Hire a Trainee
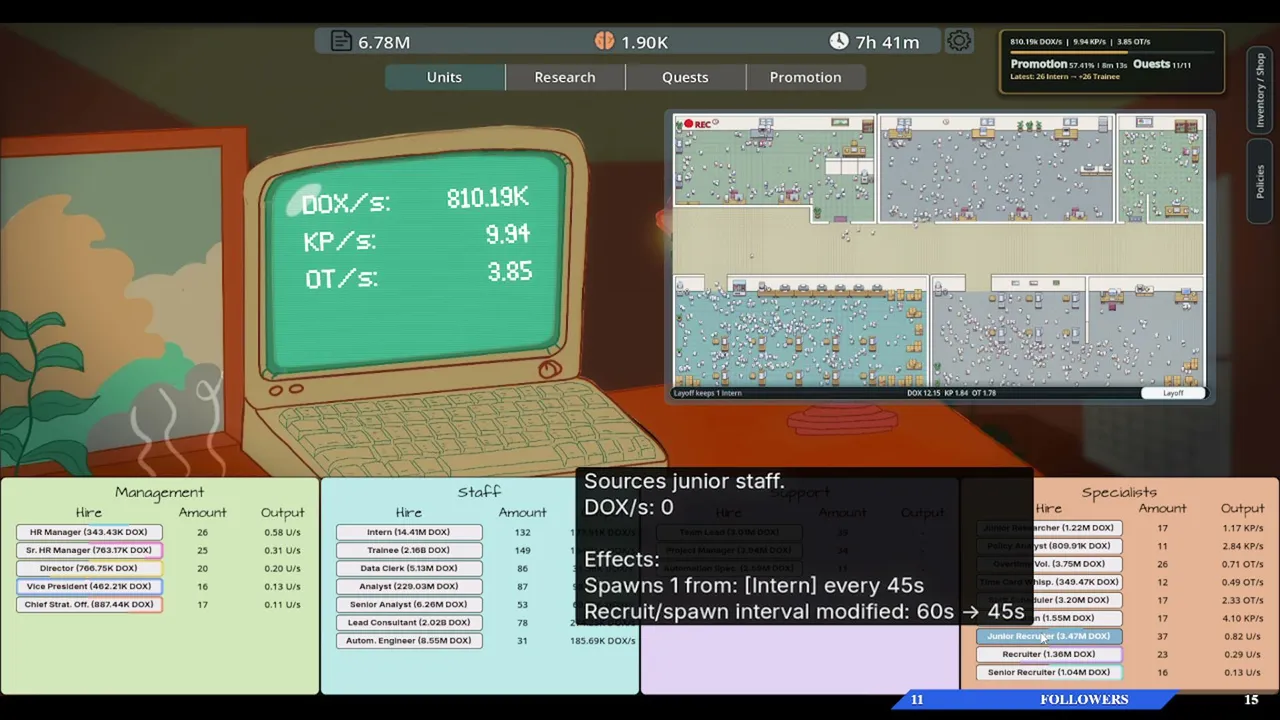The height and width of the screenshot is (720, 1280). (409, 550)
